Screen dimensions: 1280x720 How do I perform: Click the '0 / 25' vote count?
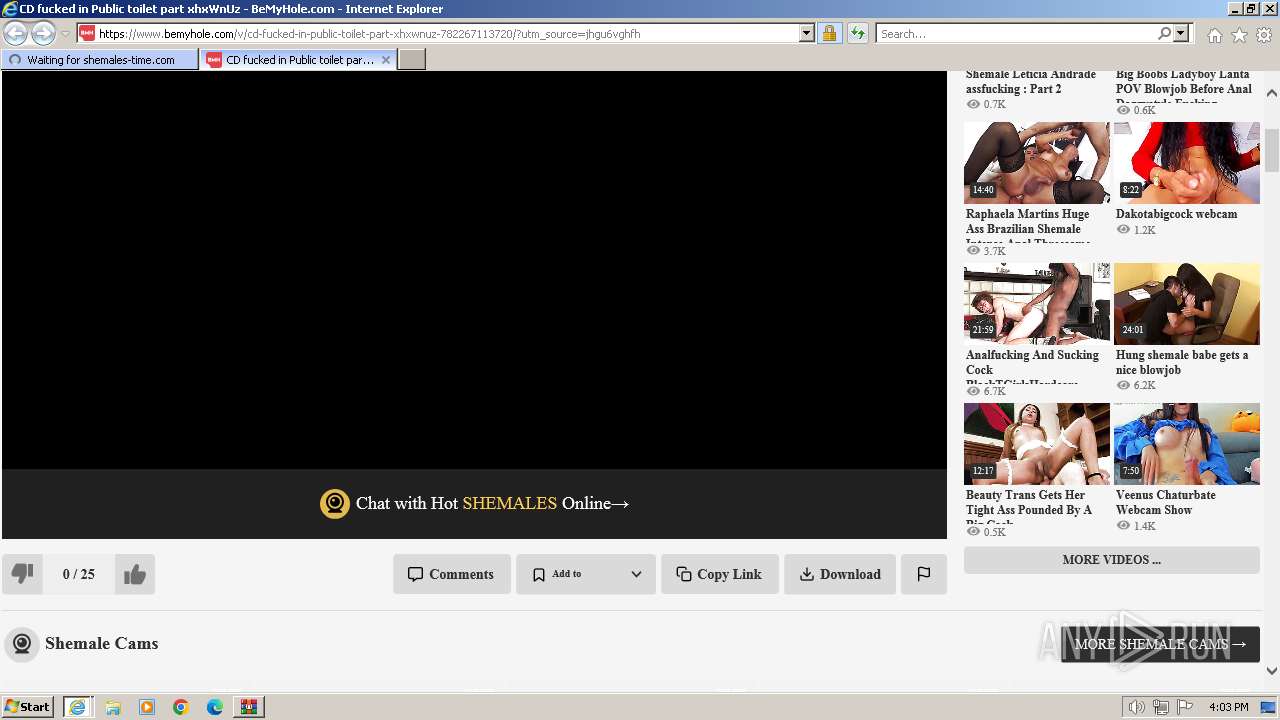tap(79, 574)
